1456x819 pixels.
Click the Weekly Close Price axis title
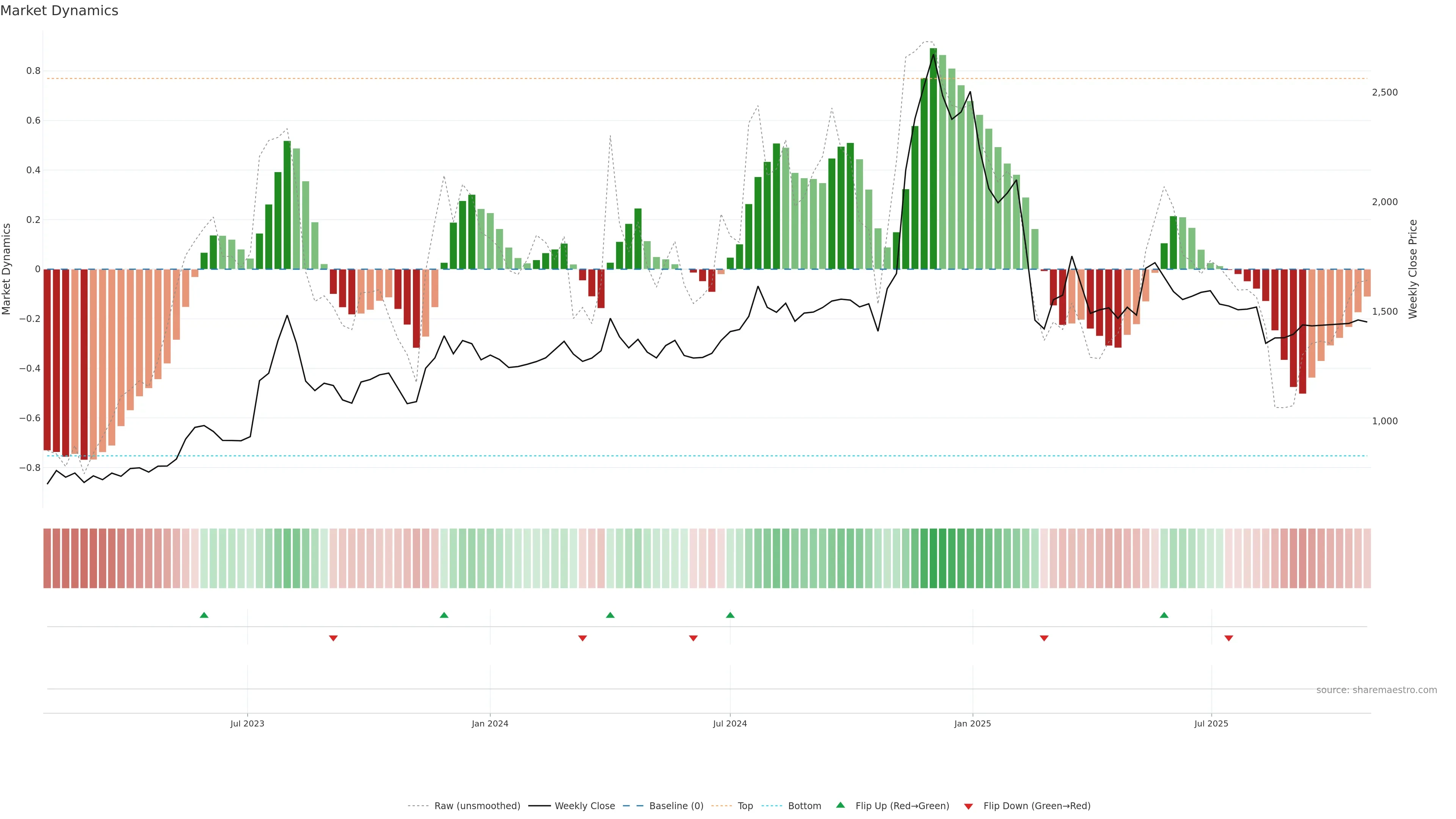pos(1413,269)
